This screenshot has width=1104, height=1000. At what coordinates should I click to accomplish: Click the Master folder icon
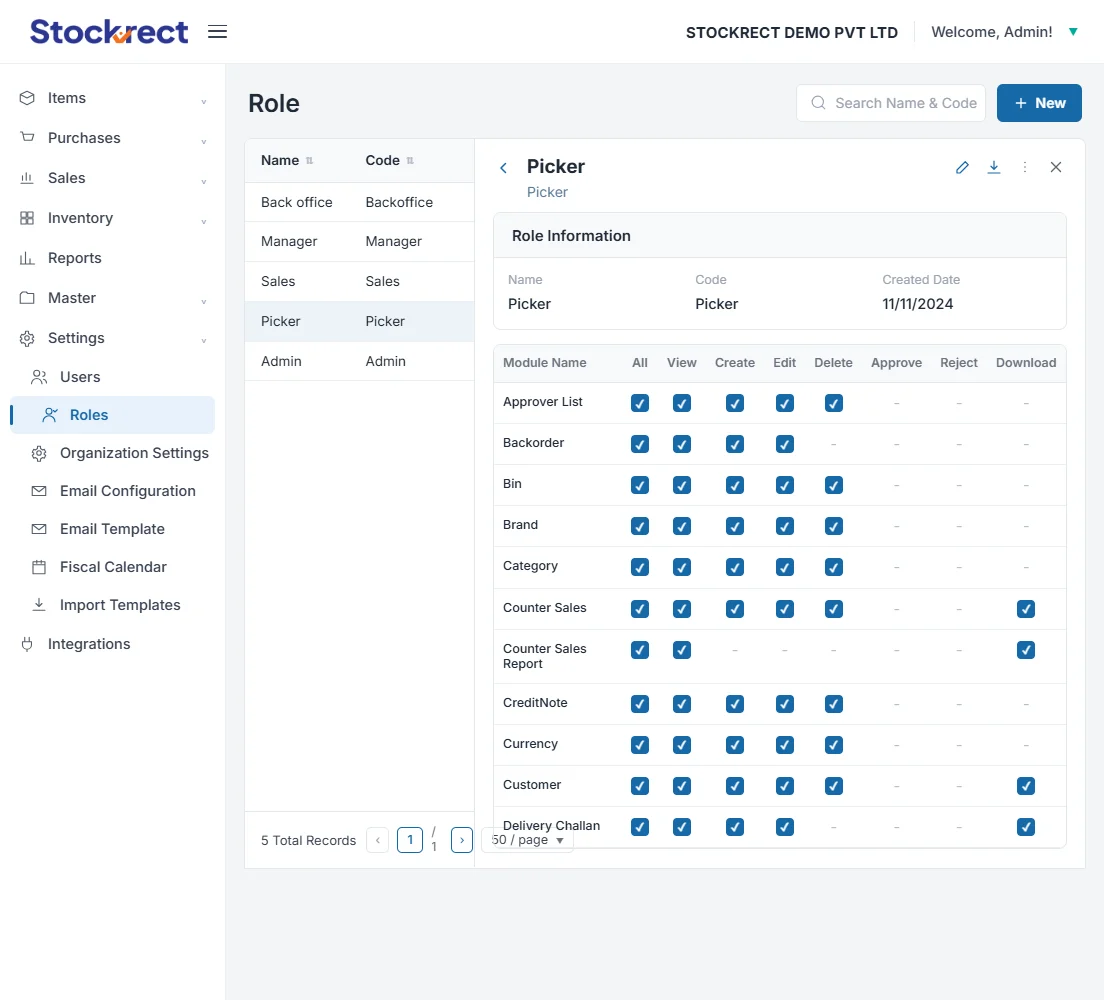(x=27, y=298)
